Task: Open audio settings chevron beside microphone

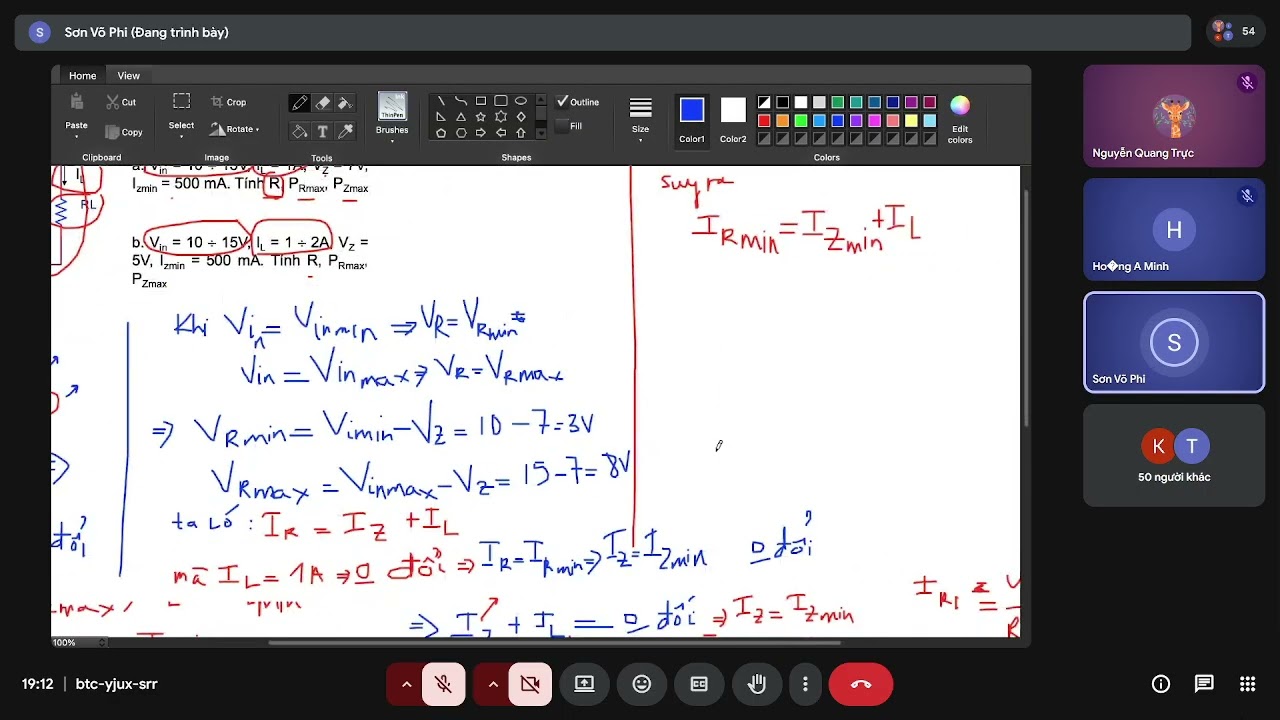Action: 406,684
